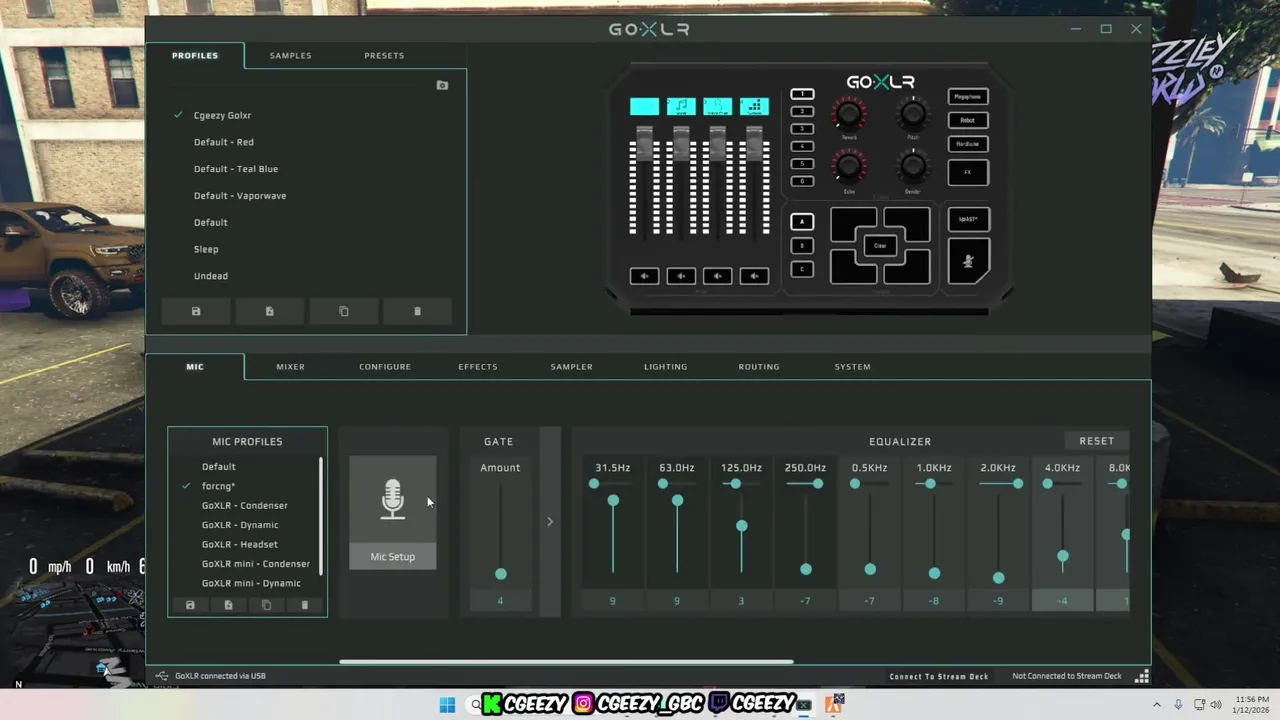Click the Clear sampler button
Image resolution: width=1280 pixels, height=720 pixels.
880,245
